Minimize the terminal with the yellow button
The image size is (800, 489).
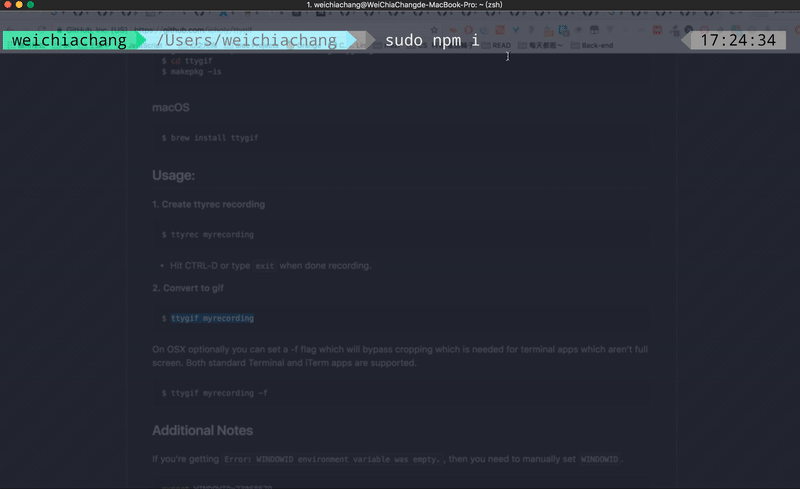(19, 5)
